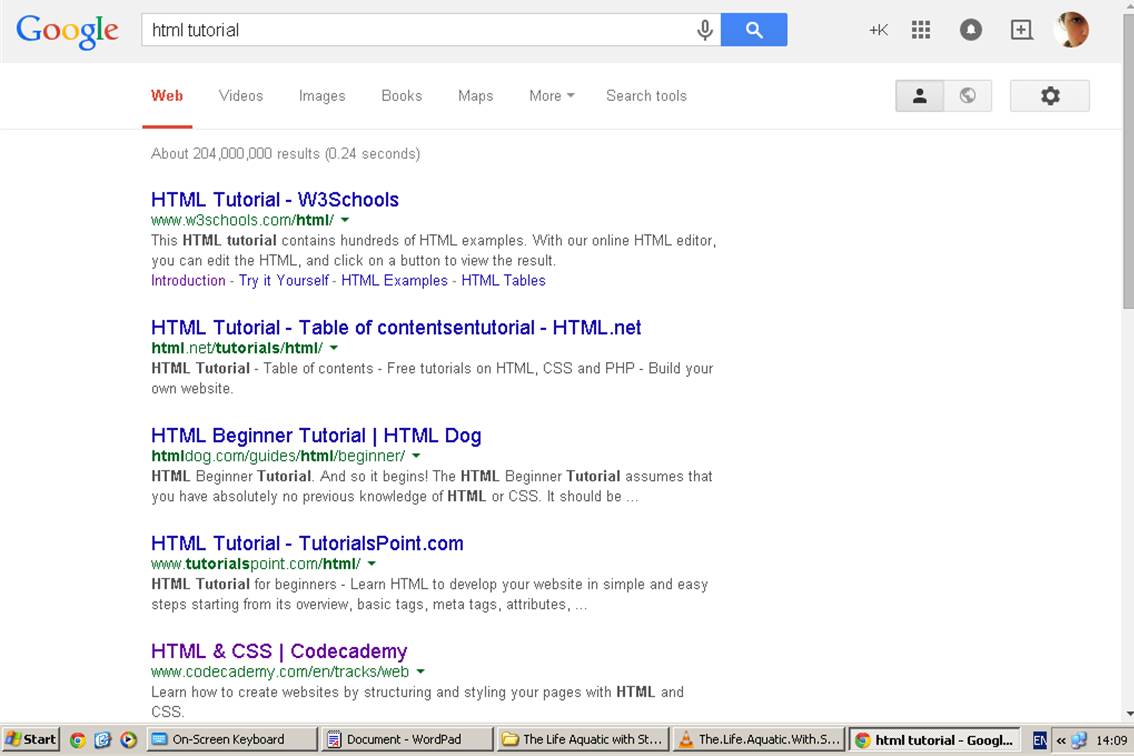
Task: Launch Chrome from quick launch icon
Action: 77,739
